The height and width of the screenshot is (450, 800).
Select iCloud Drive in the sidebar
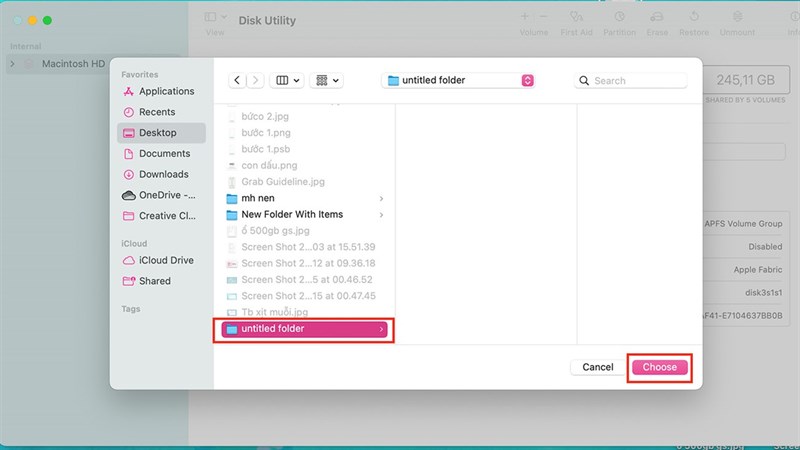click(x=161, y=261)
